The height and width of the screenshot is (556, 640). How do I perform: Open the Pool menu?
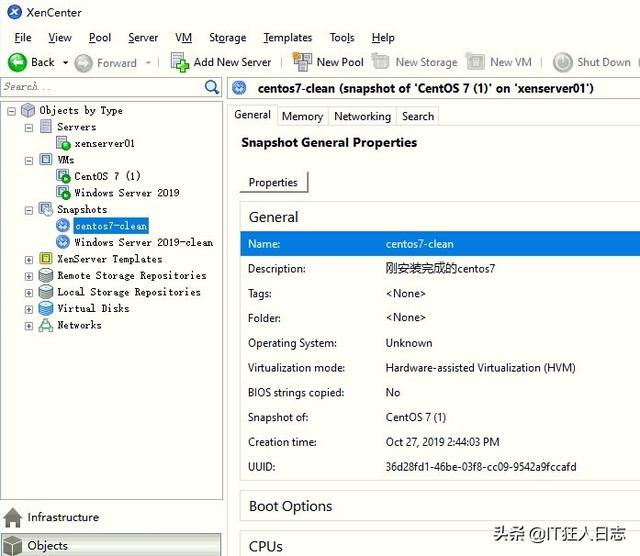click(100, 38)
